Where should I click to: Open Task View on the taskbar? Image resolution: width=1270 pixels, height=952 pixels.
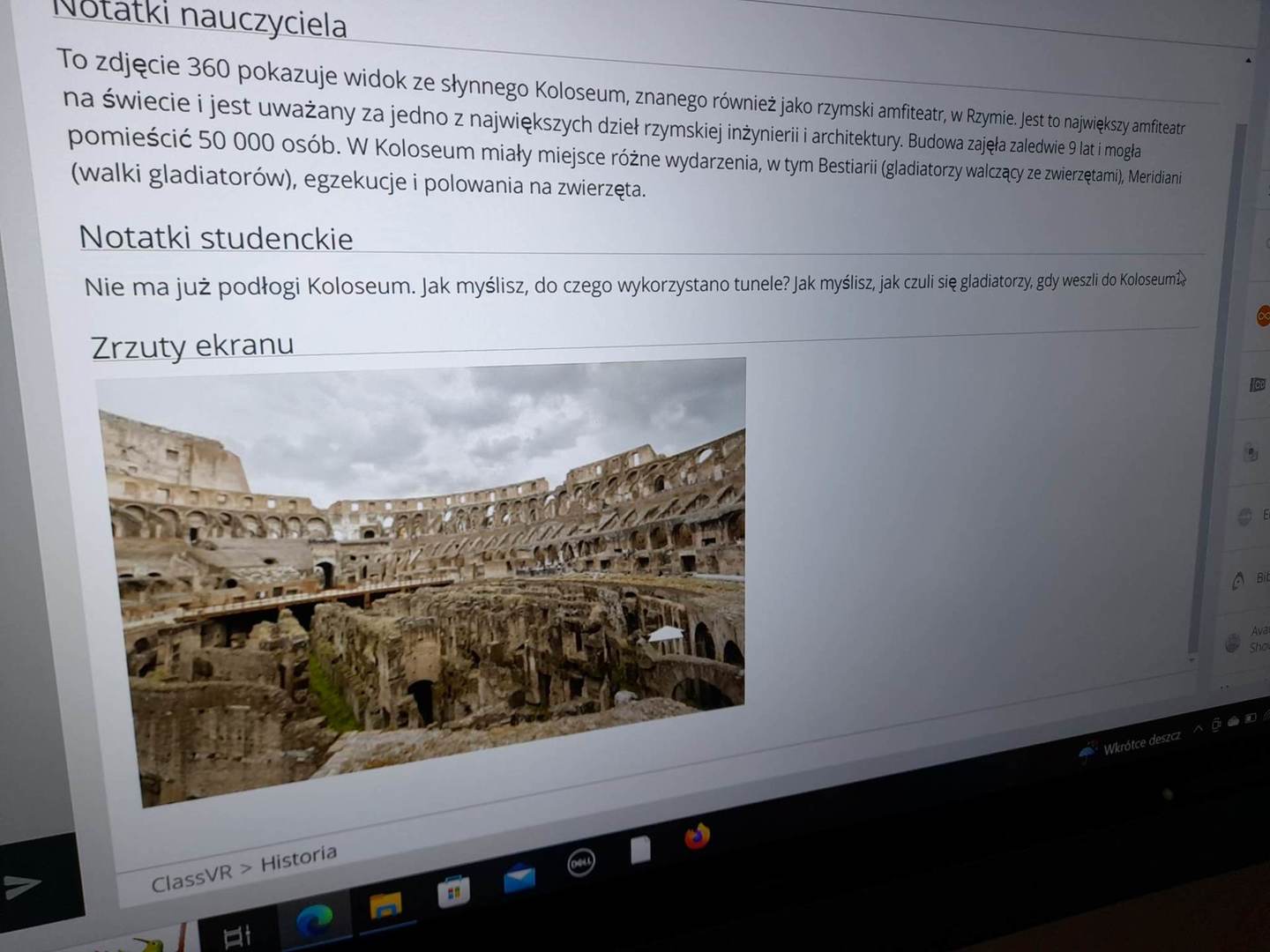pyautogui.click(x=237, y=936)
